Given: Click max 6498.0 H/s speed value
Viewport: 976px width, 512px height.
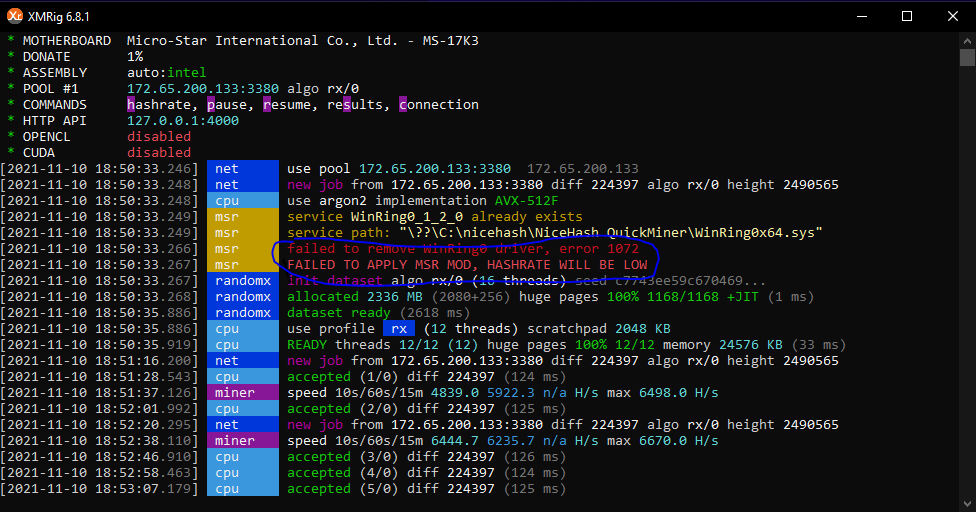Looking at the screenshot, I should [x=662, y=393].
